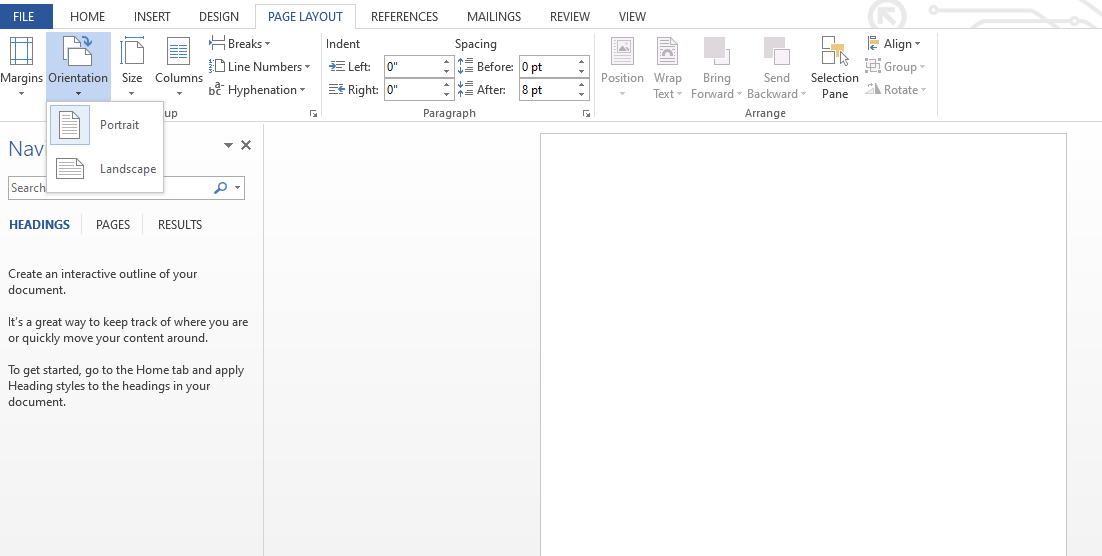Open Page Setup dialog box launcher
This screenshot has height=556, width=1102.
pyautogui.click(x=313, y=113)
